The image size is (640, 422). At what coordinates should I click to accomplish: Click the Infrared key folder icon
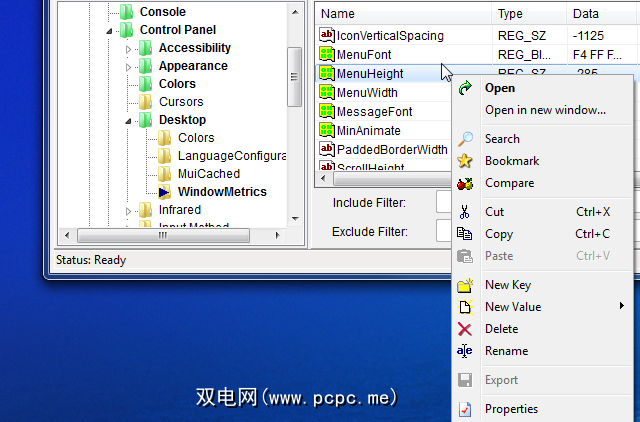(146, 210)
